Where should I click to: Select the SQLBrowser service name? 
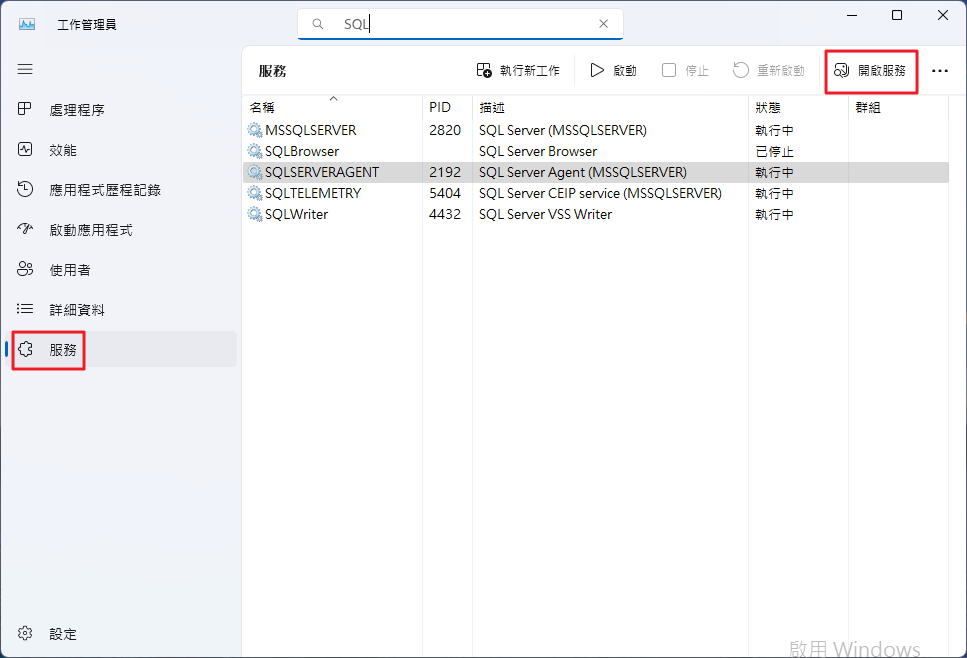302,151
